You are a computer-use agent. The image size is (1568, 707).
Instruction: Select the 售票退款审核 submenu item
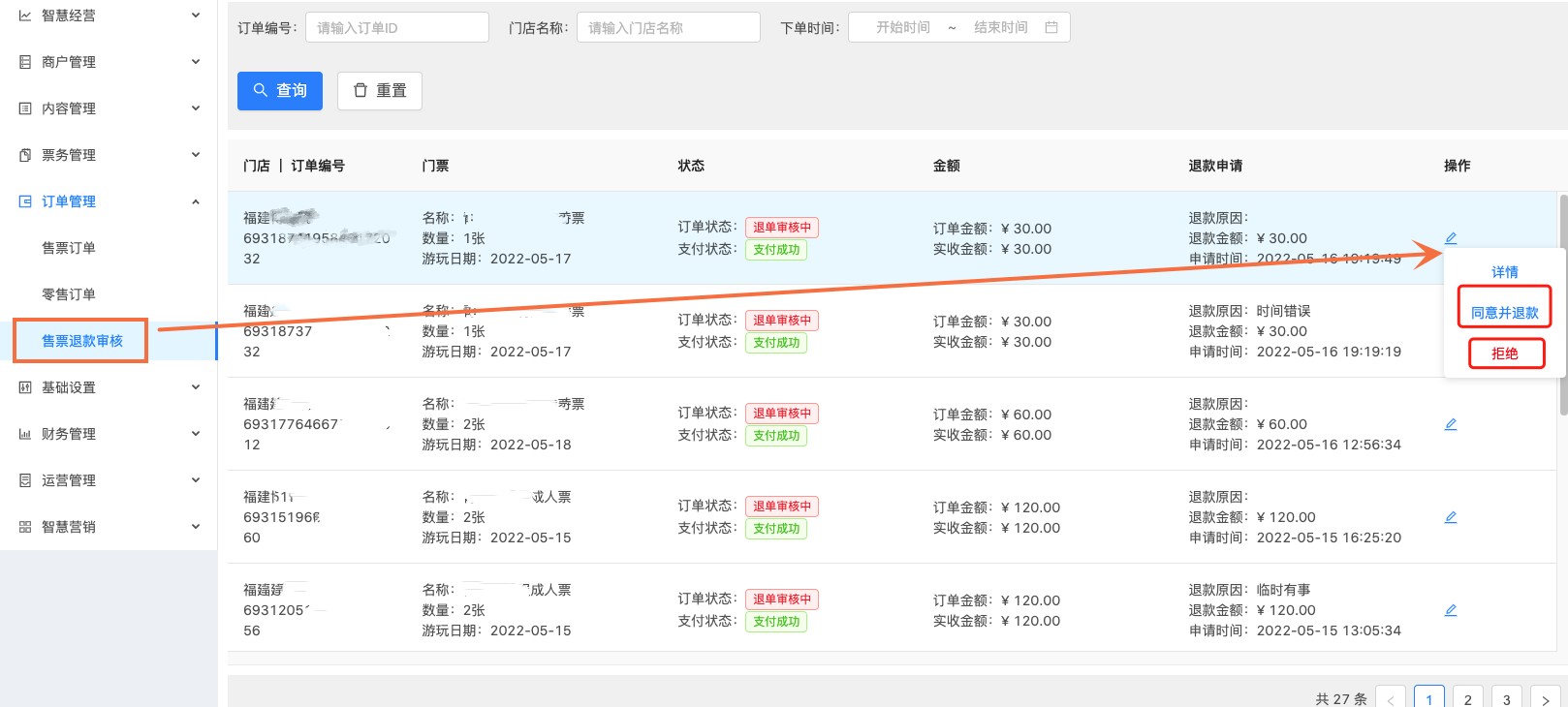[x=81, y=341]
